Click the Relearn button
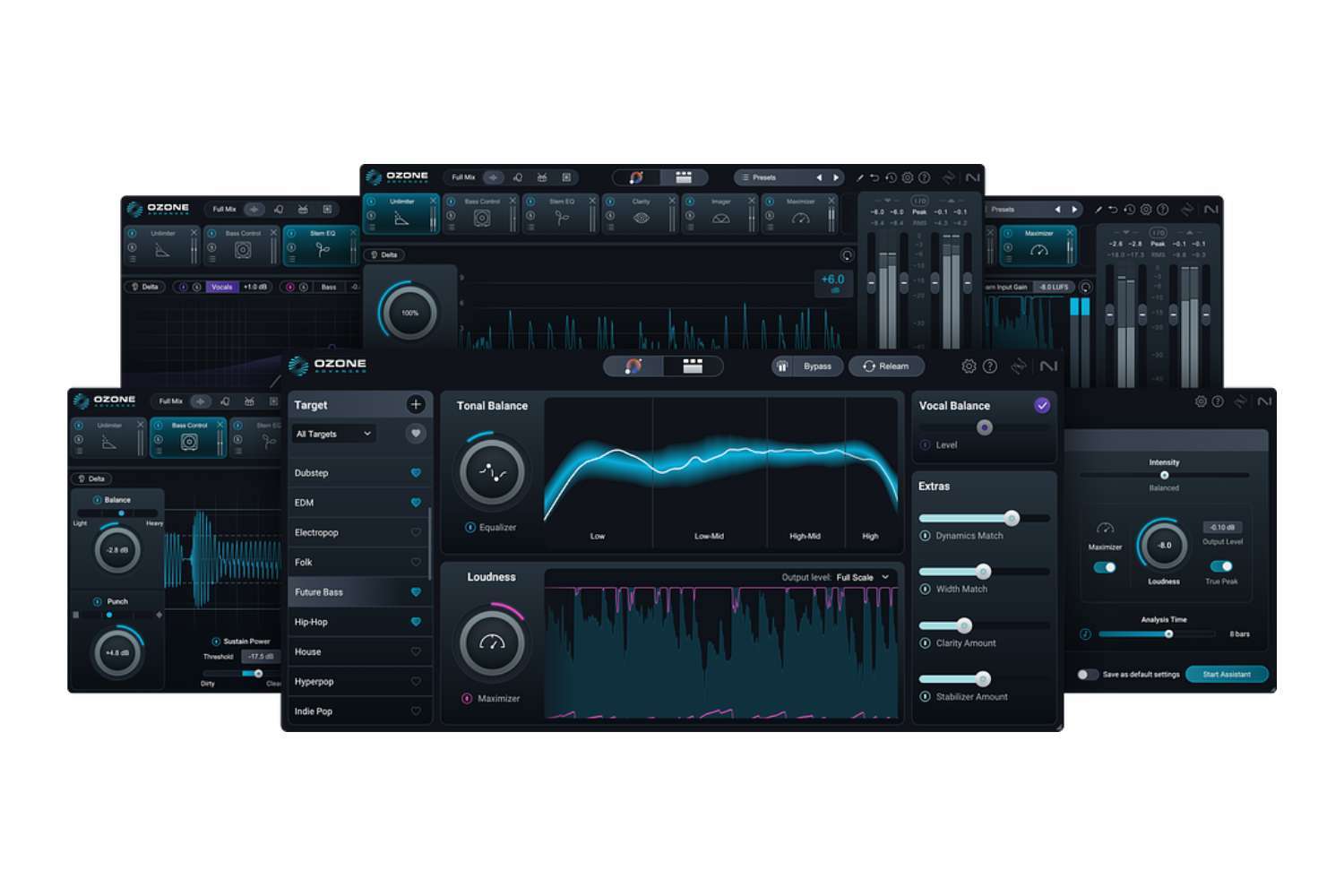 886,366
